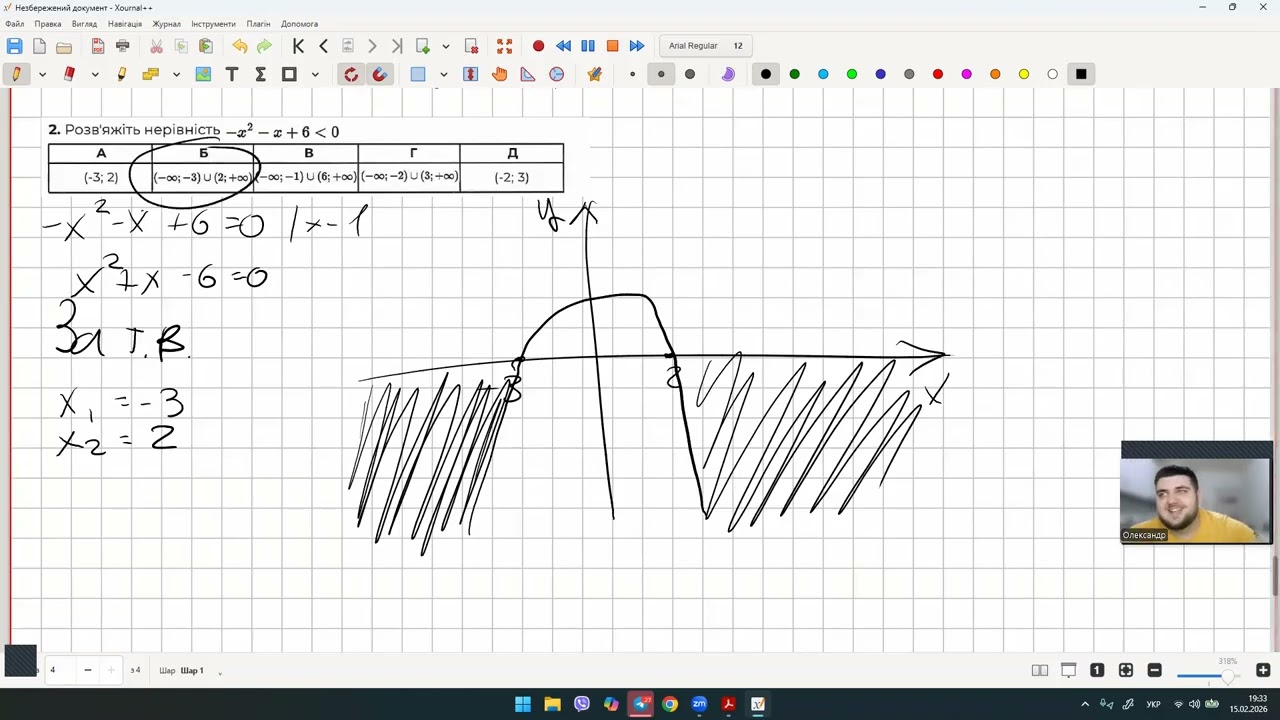Choose the select region tool
Screen dimensions: 1280x720
418,74
